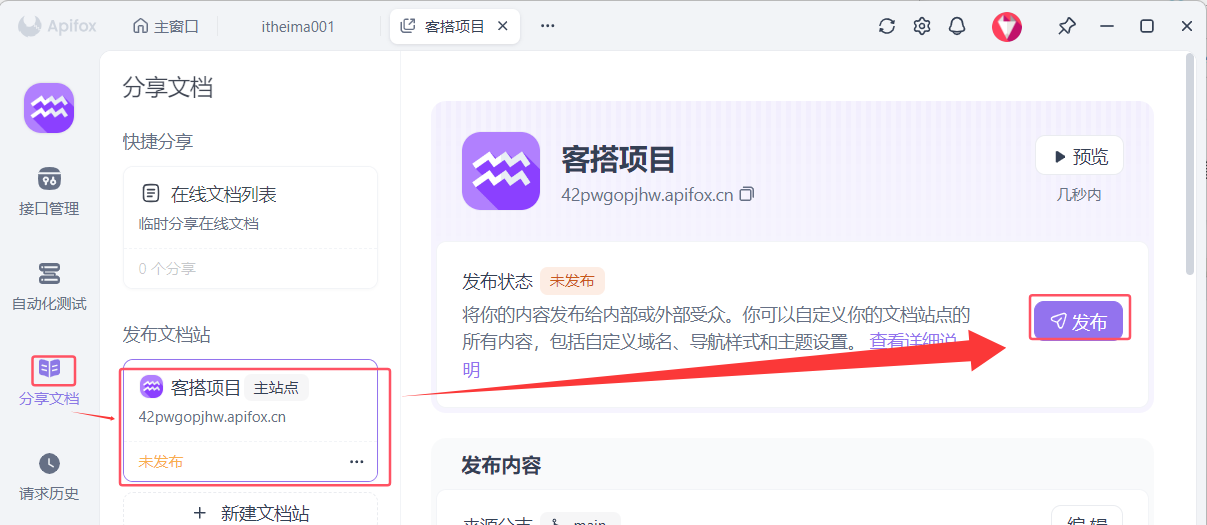Click the 42pwgopjhw.apifox.cn URL under title
1207x525 pixels.
647,194
